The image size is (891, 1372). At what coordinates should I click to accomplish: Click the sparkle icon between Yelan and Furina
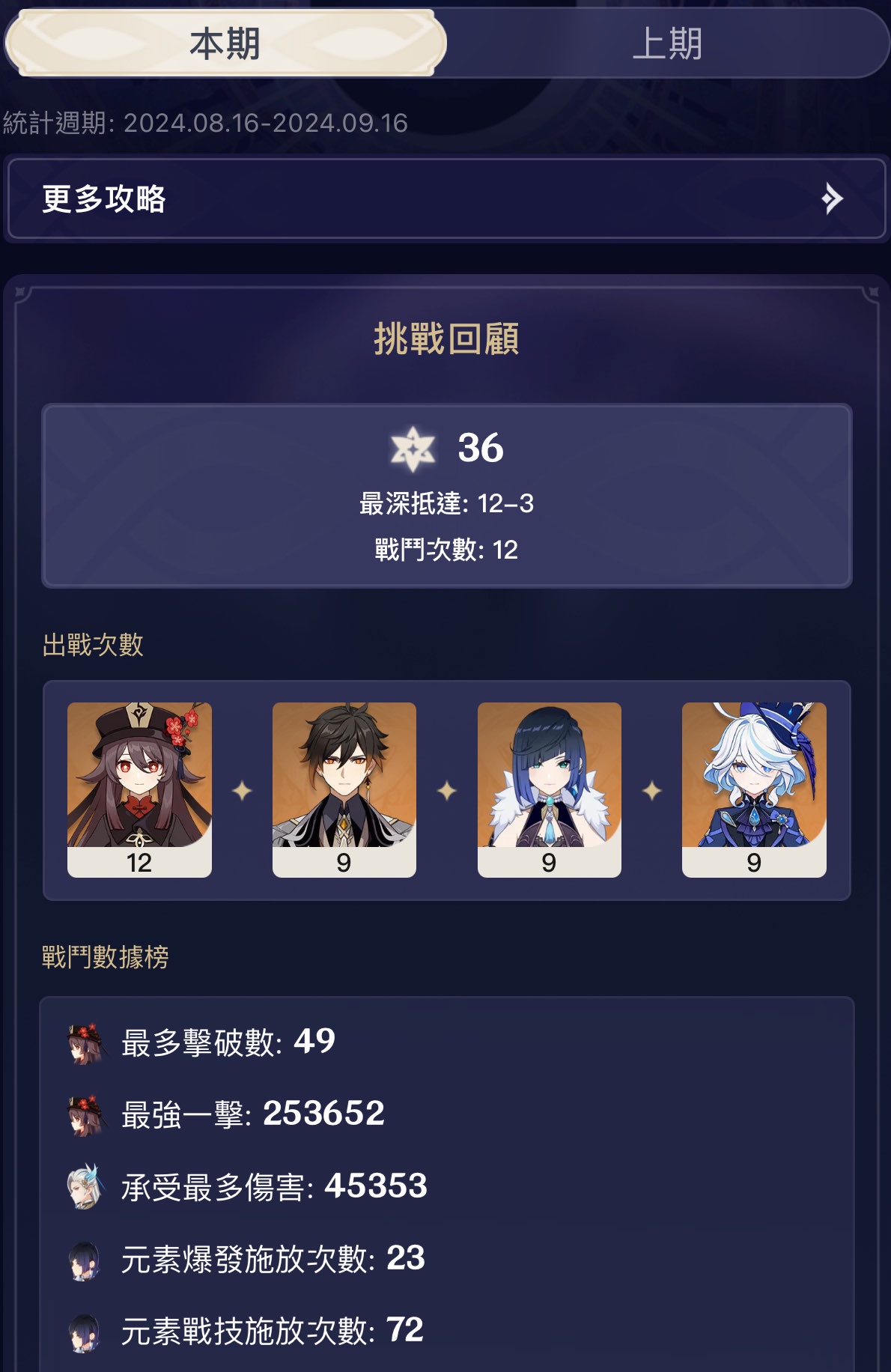(652, 790)
